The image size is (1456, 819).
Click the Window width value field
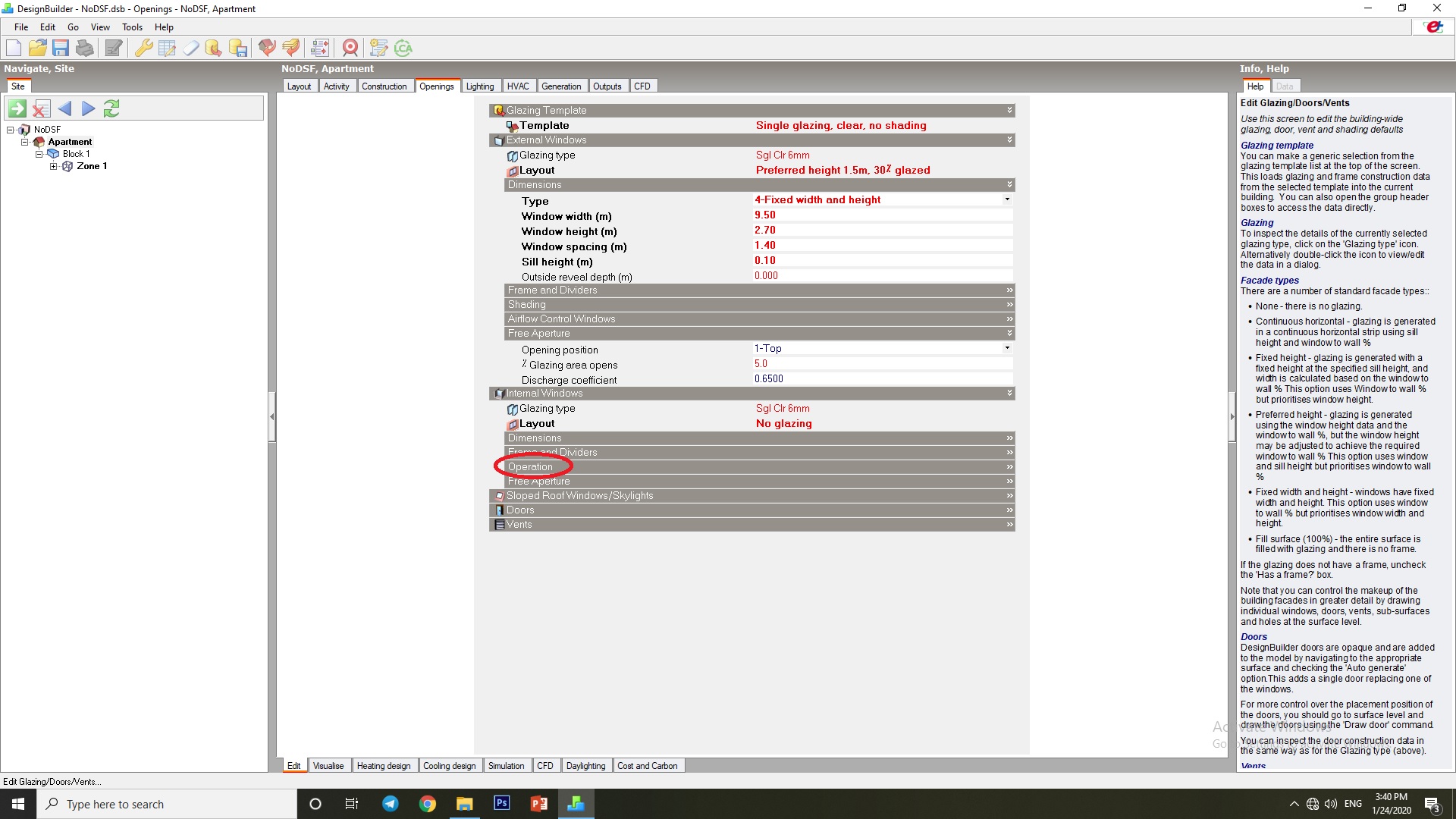[883, 215]
